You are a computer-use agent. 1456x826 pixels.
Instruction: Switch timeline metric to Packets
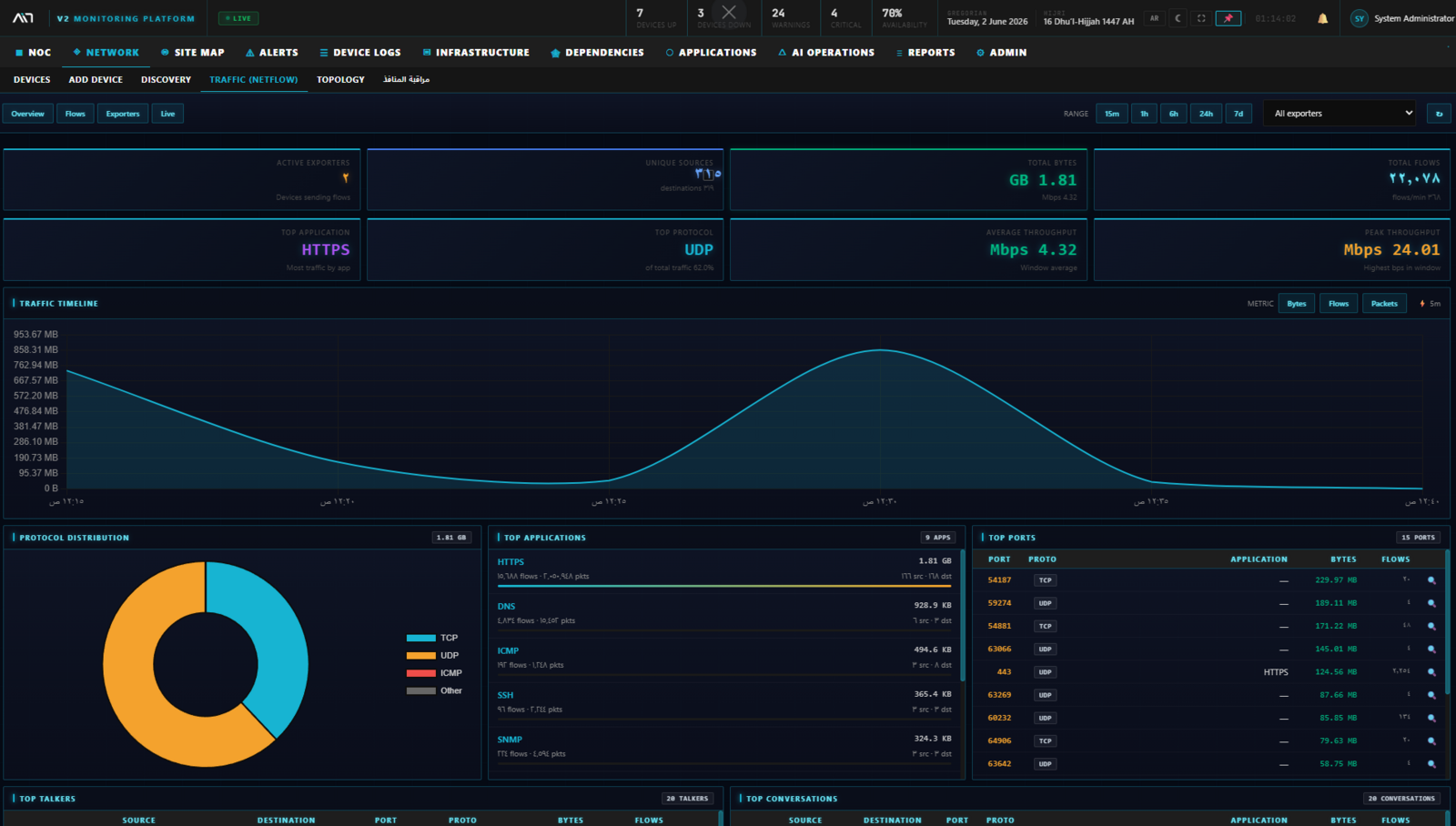1384,304
